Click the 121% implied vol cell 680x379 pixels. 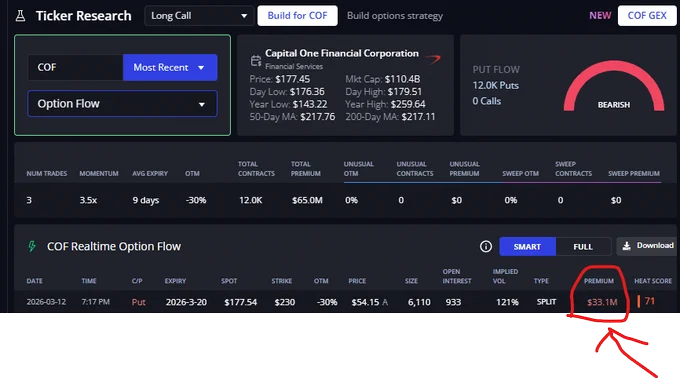507,302
